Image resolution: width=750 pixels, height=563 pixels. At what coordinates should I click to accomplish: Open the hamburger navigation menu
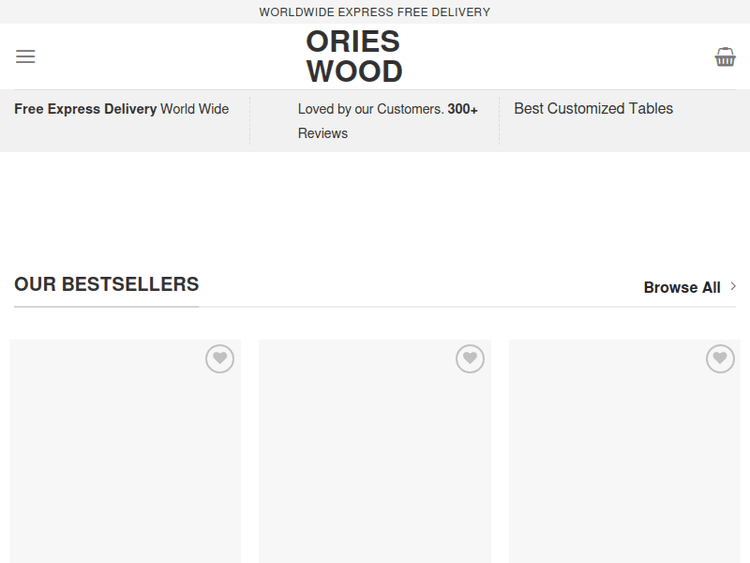[x=25, y=57]
